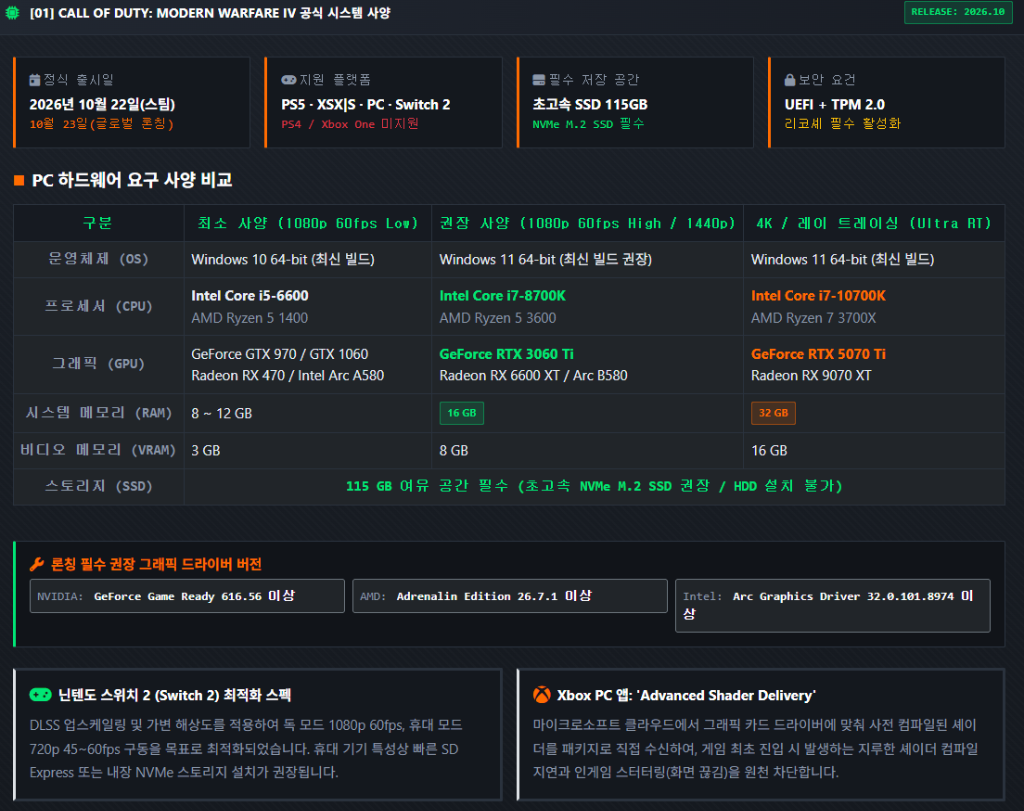Click the 4K / 레이 트레이싱 column header
Viewport: 1024px width, 811px height.
pyautogui.click(x=874, y=223)
